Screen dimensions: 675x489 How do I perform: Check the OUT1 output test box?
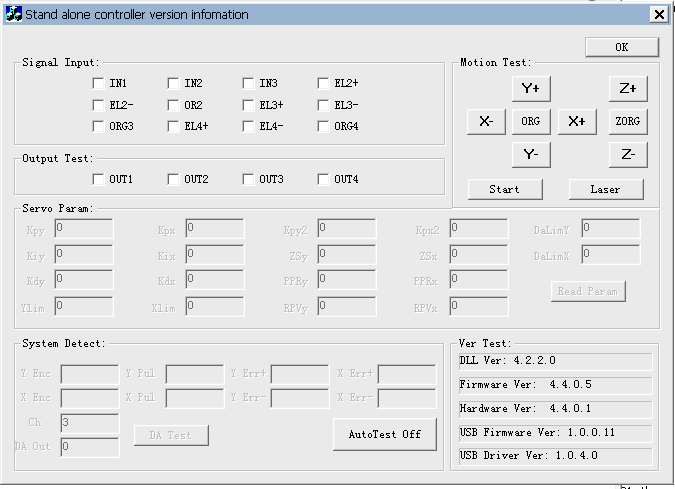pyautogui.click(x=99, y=180)
